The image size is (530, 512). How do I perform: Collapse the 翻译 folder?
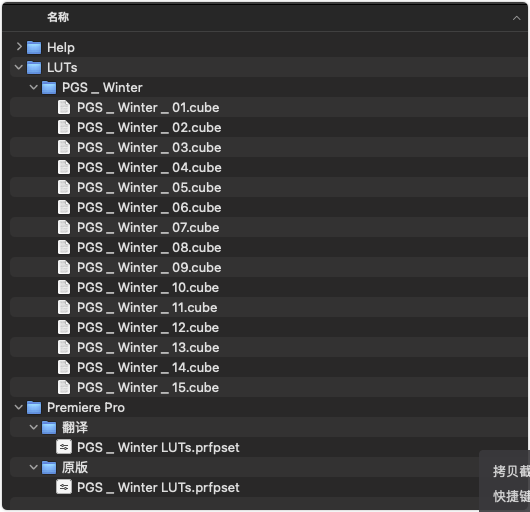pyautogui.click(x=34, y=427)
